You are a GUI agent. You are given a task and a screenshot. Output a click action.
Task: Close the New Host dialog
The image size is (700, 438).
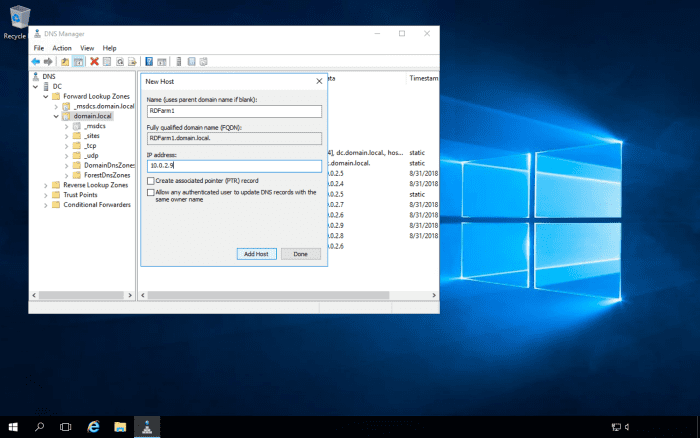click(x=319, y=81)
